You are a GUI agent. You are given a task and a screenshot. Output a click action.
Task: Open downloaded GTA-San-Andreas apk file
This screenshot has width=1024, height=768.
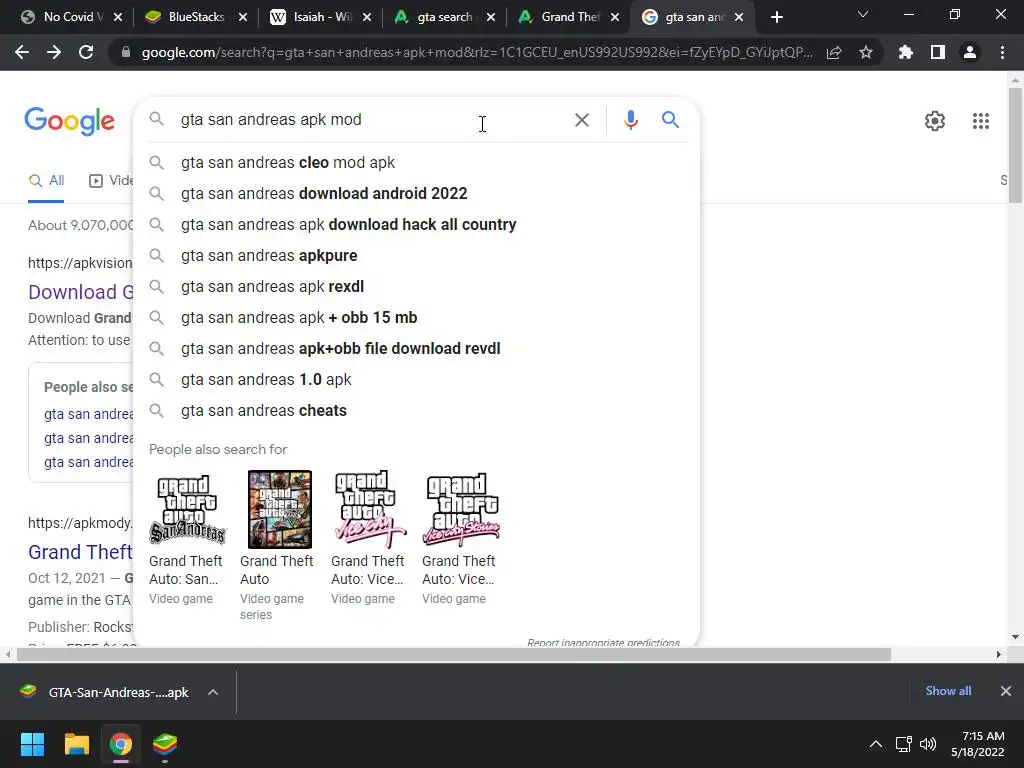pyautogui.click(x=104, y=692)
